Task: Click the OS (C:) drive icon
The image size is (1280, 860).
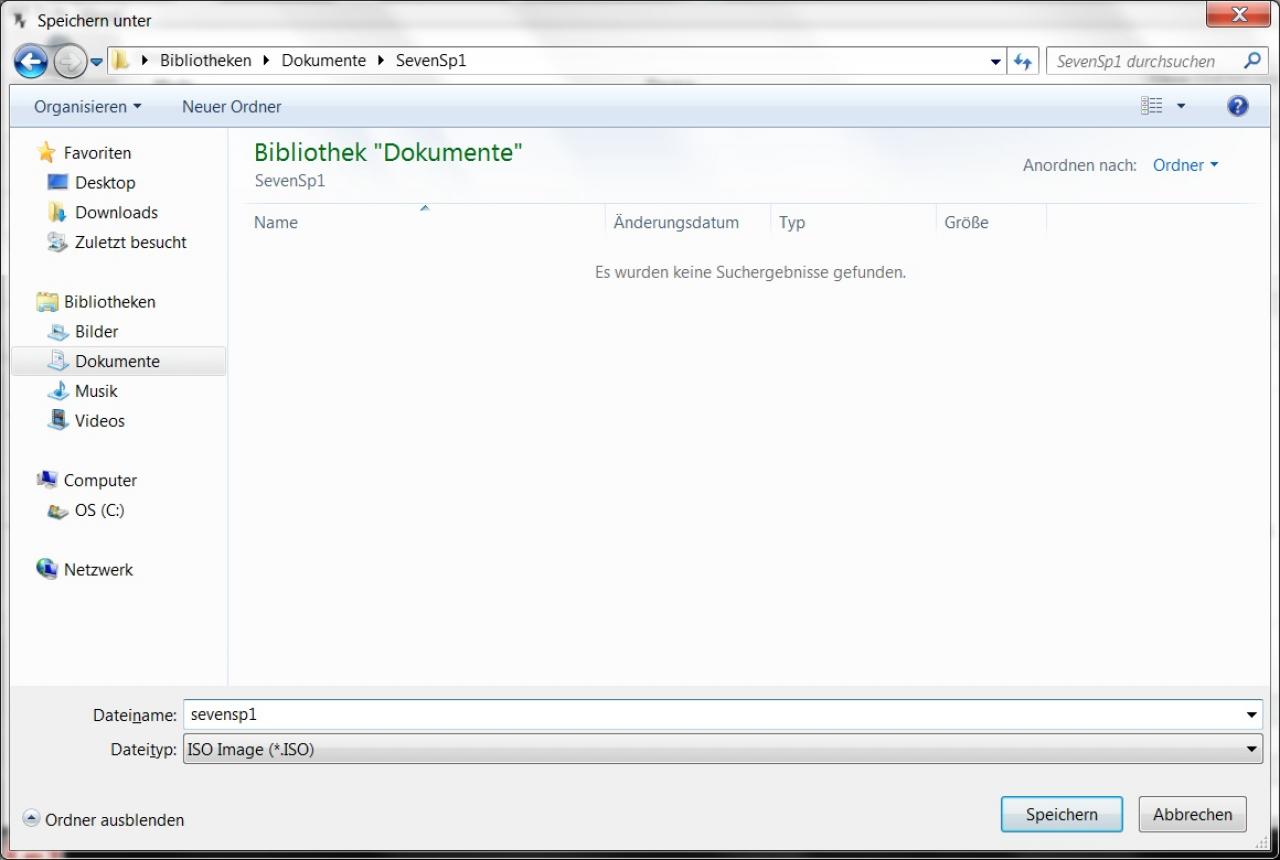Action: [x=58, y=511]
